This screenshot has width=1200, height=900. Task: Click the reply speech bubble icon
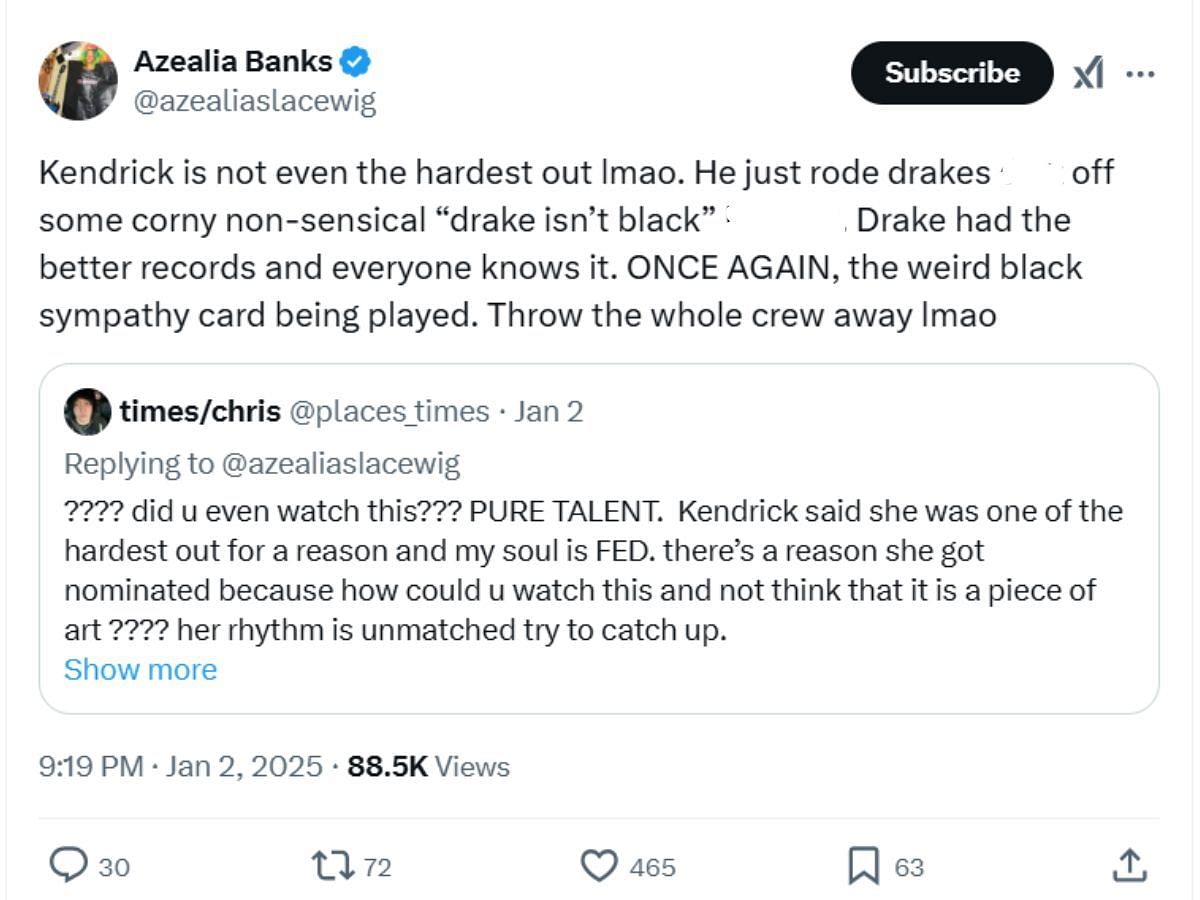click(x=68, y=865)
